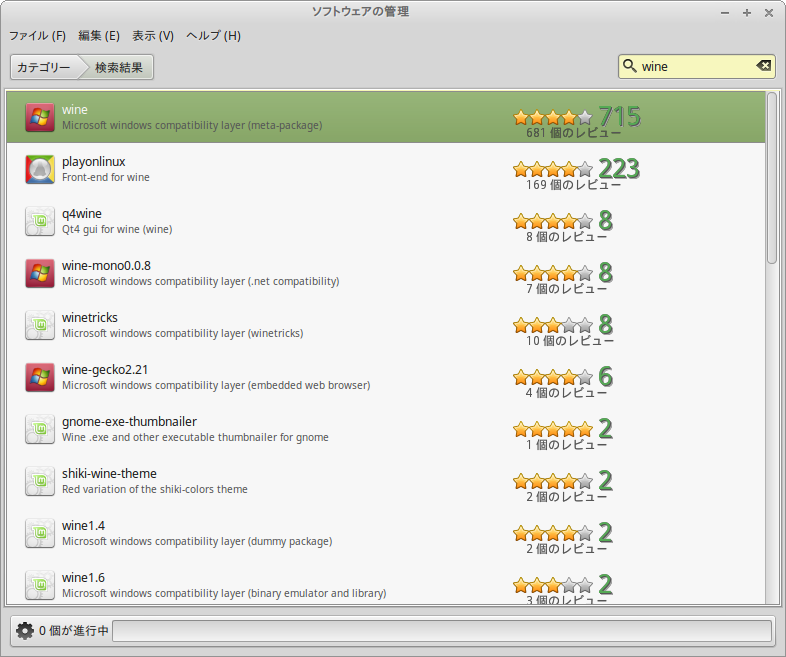Screen dimensions: 786x657
Task: Click '4 個のレビュー' for wine-gecko
Action: (566, 393)
